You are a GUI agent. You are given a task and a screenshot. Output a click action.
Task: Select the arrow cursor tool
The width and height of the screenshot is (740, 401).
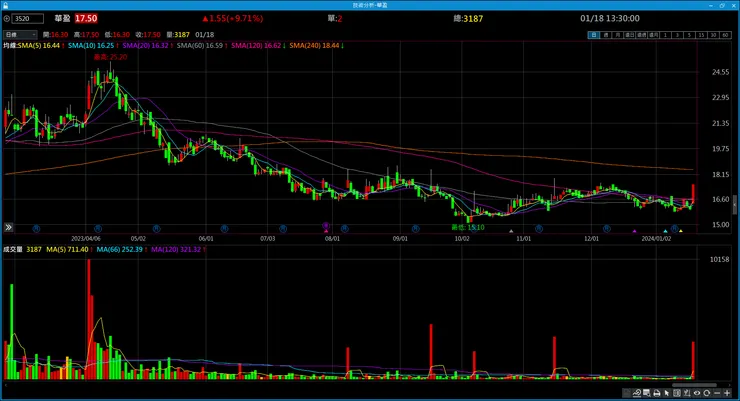coord(667,393)
